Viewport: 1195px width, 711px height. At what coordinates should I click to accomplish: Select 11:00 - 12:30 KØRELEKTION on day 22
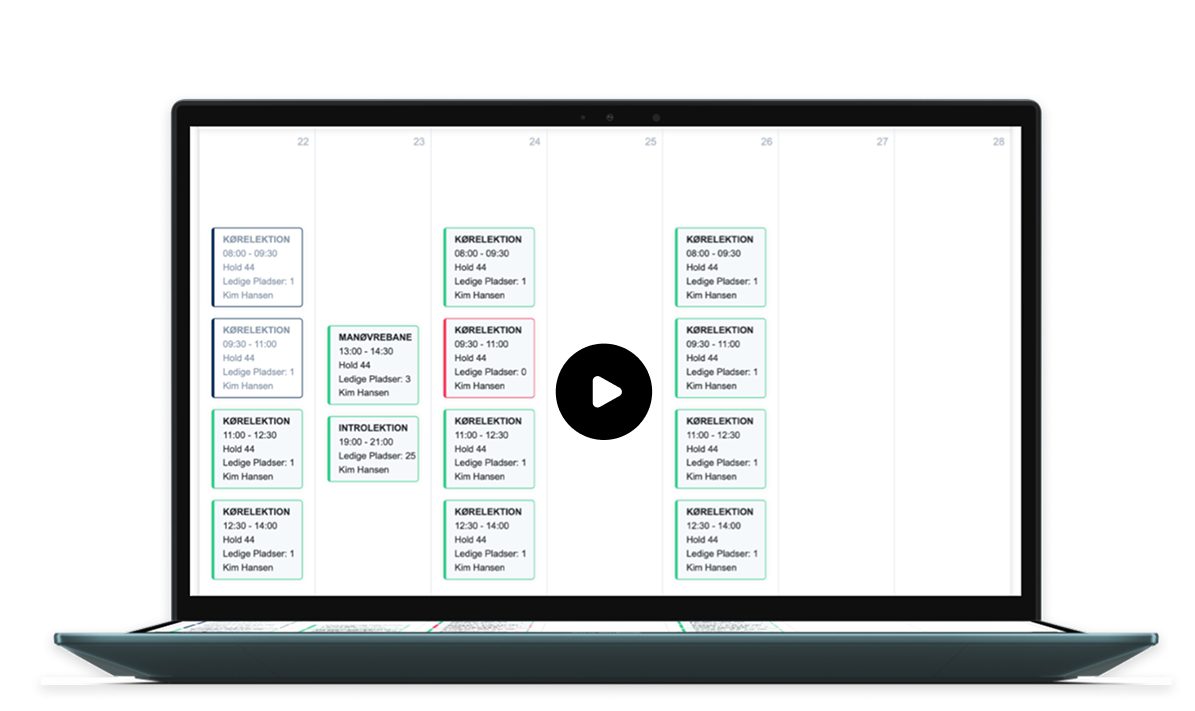point(257,448)
